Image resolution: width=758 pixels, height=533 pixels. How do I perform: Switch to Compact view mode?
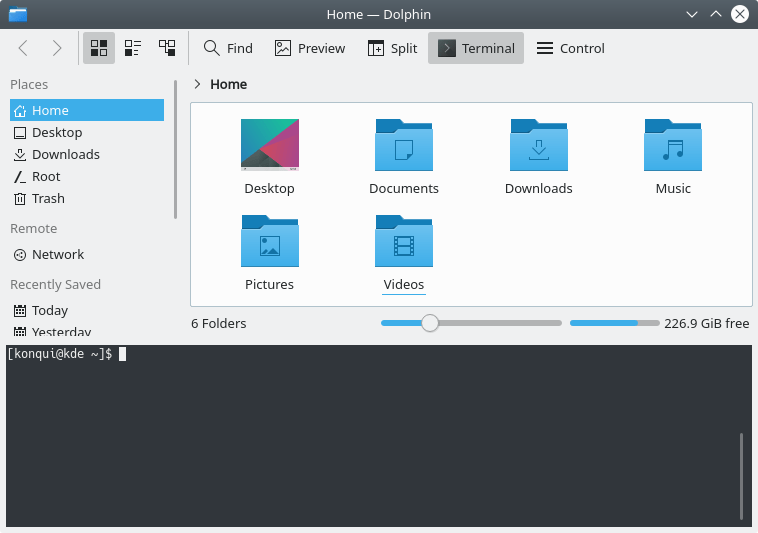pos(132,48)
